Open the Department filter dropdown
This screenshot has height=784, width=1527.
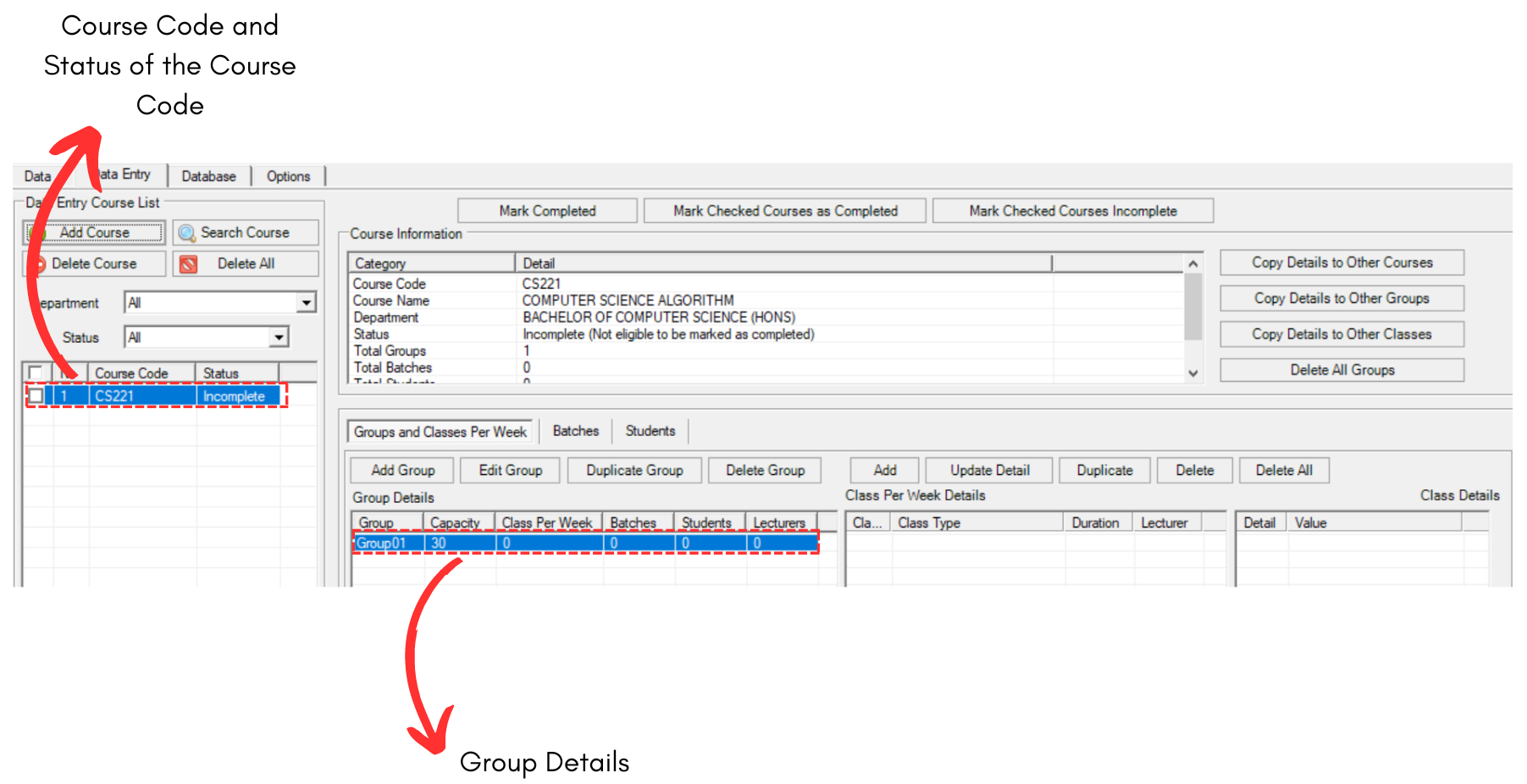[306, 303]
